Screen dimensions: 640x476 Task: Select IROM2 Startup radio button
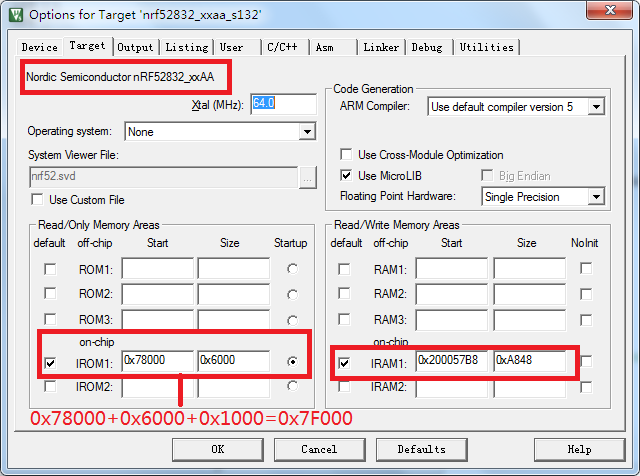(x=292, y=386)
